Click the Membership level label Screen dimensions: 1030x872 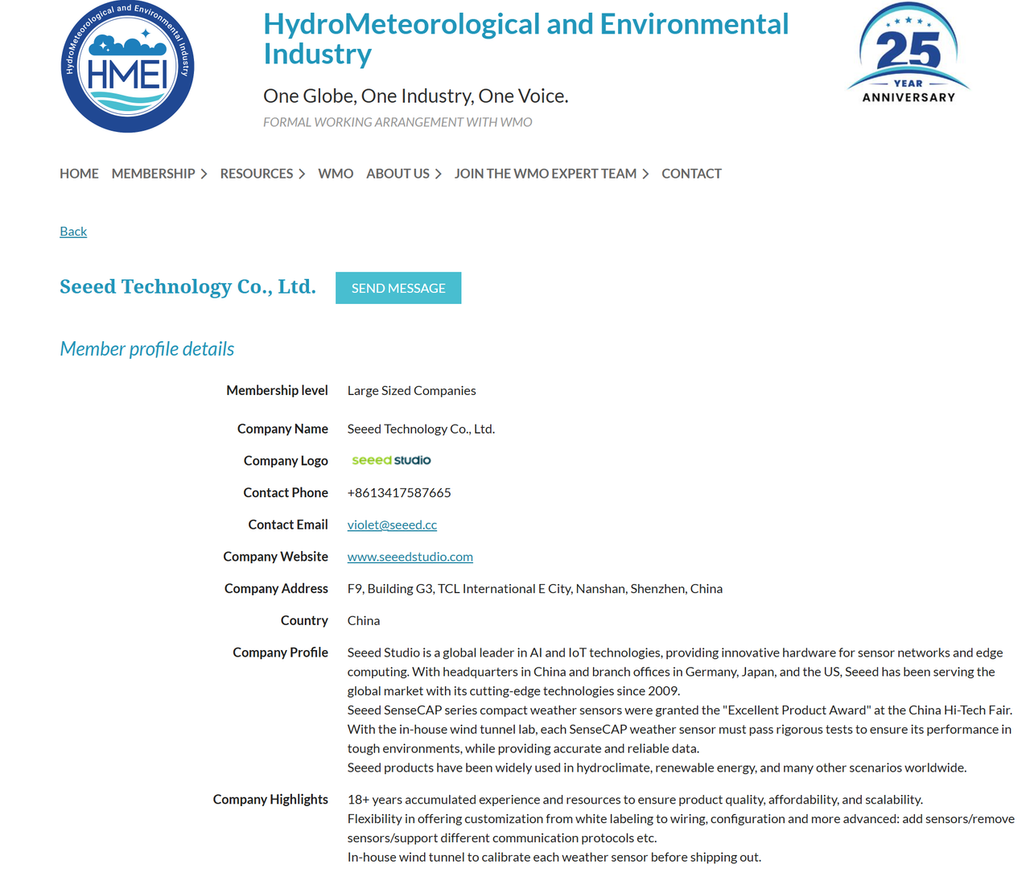277,390
